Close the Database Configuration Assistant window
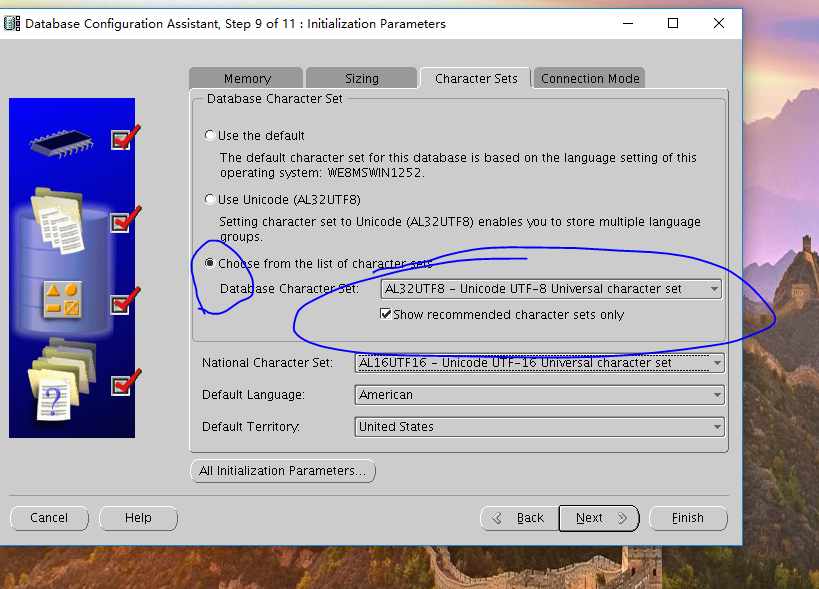This screenshot has height=589, width=819. click(x=719, y=23)
